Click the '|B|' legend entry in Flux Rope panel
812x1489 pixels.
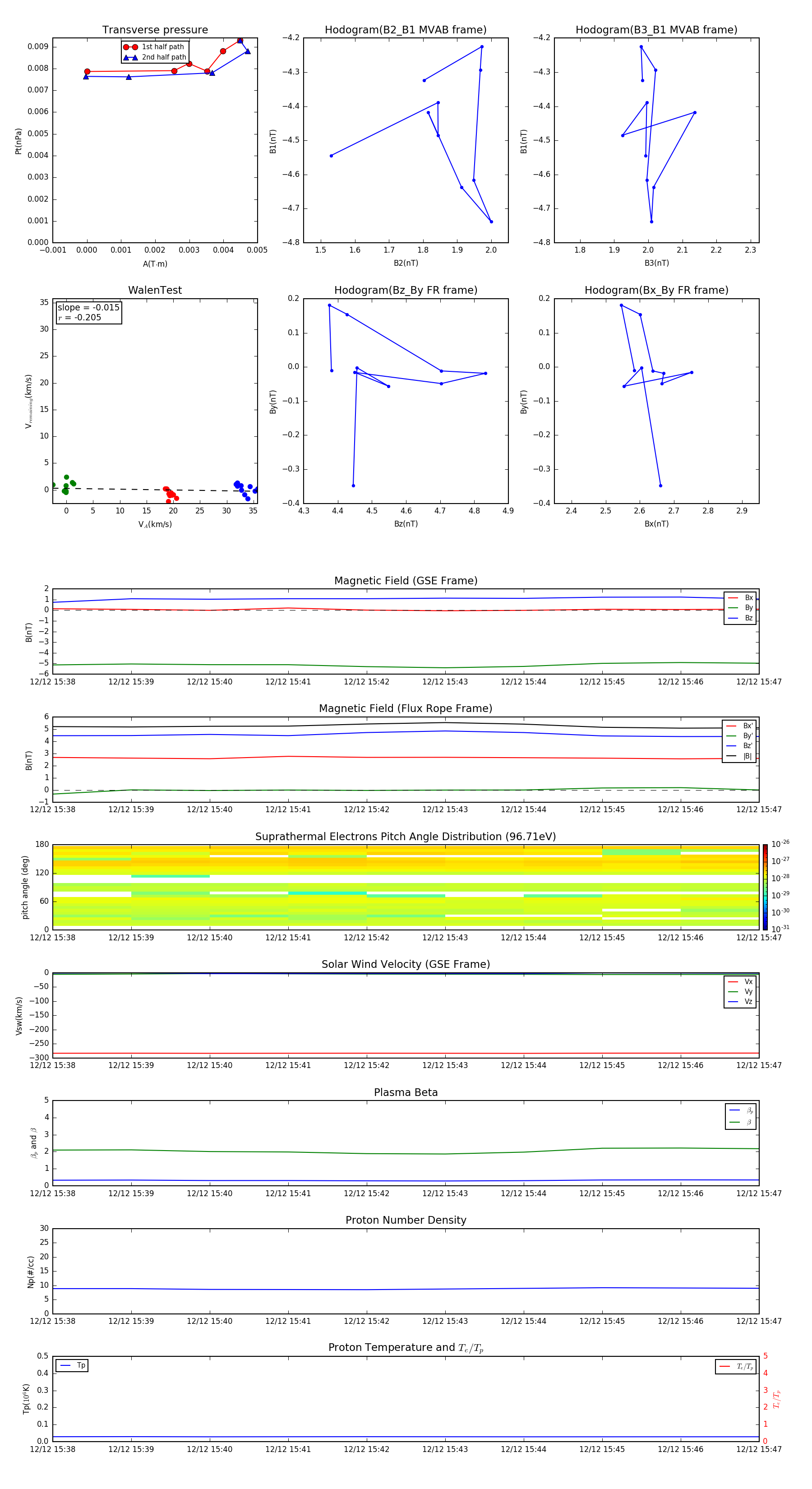pyautogui.click(x=740, y=756)
